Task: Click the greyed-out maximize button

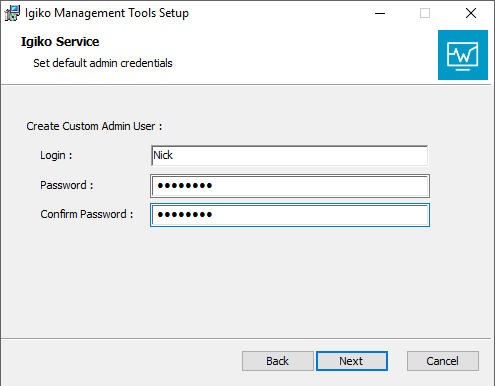Action: click(425, 13)
